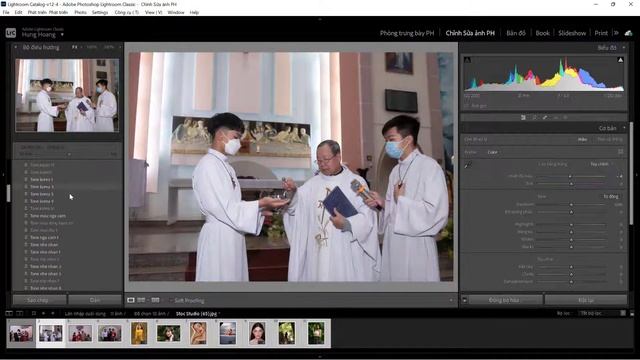
Task: Toggle the auto sync switch beside Đồng bộ hóa
Action: pos(464,300)
